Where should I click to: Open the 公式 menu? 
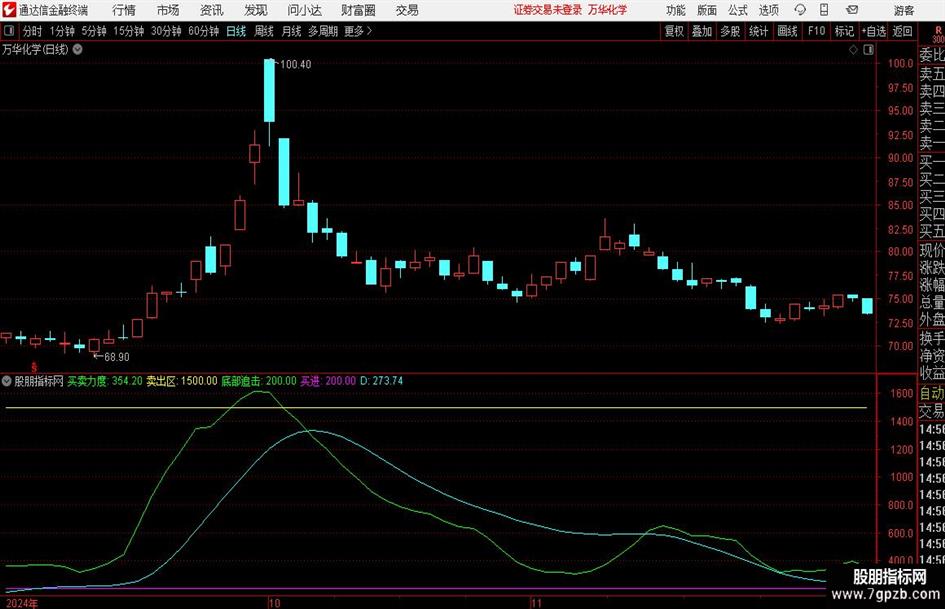tap(738, 10)
